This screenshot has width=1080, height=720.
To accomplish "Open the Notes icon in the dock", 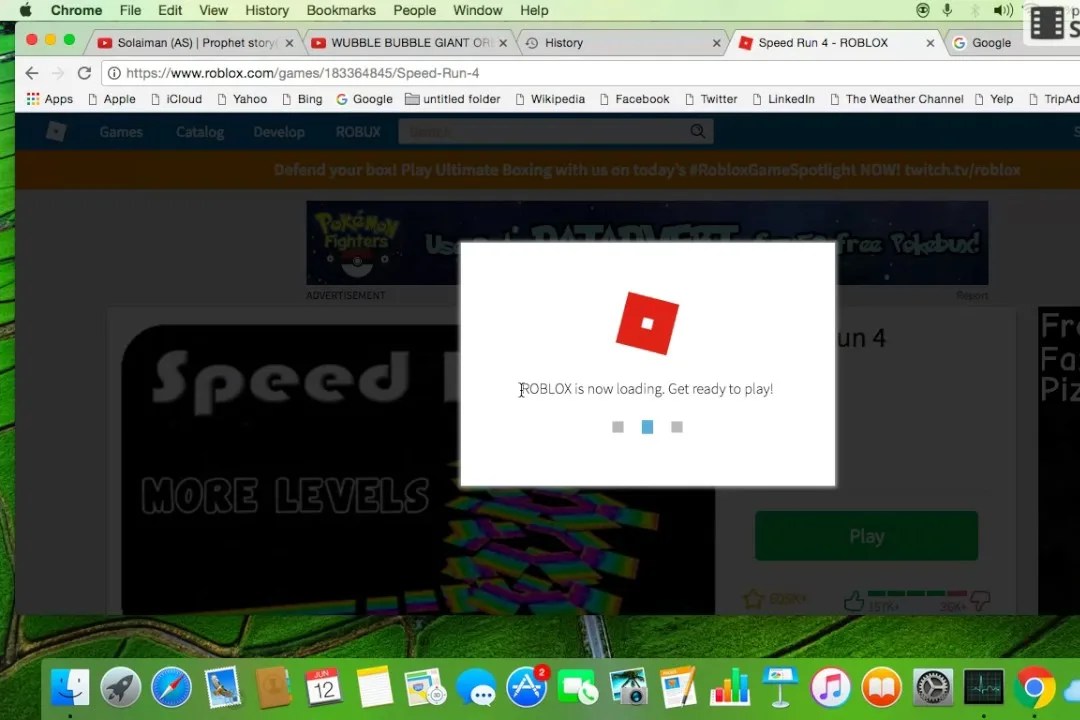I will [374, 687].
